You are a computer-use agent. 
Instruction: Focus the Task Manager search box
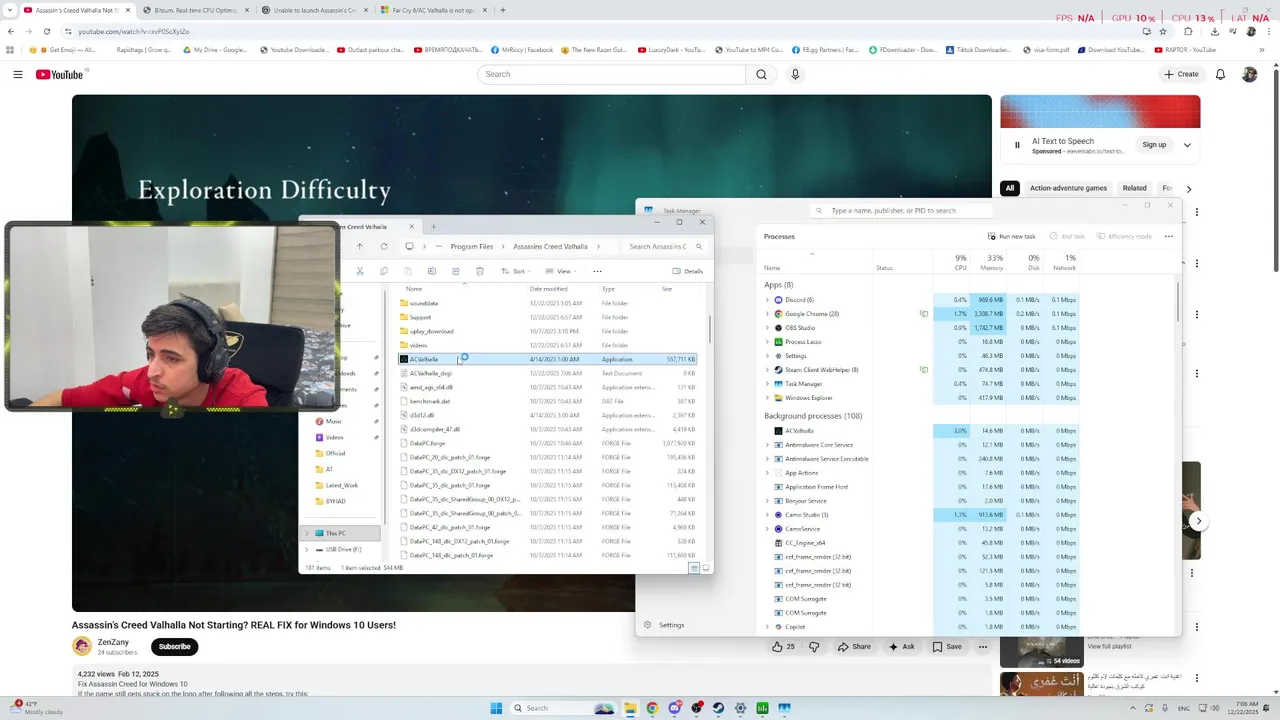pos(900,211)
